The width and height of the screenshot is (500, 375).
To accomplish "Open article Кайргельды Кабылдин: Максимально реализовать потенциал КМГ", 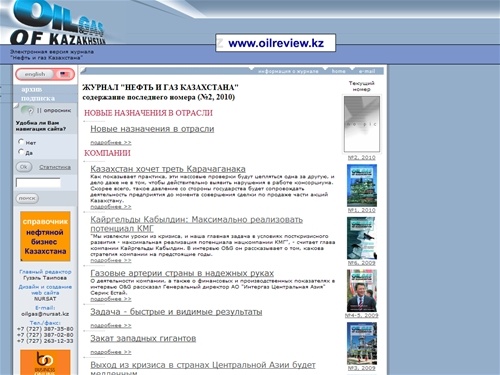I will [x=196, y=224].
